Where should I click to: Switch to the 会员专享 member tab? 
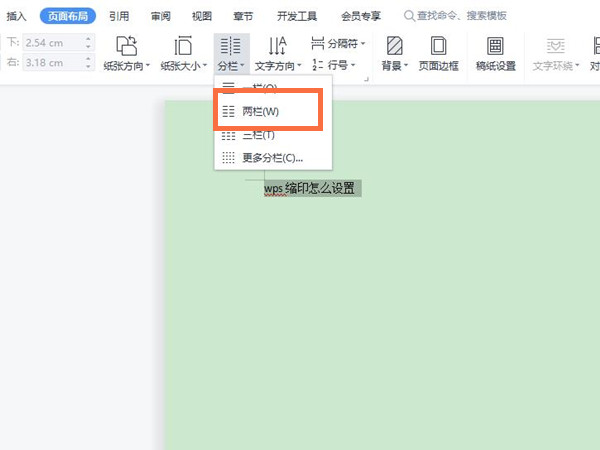362,16
